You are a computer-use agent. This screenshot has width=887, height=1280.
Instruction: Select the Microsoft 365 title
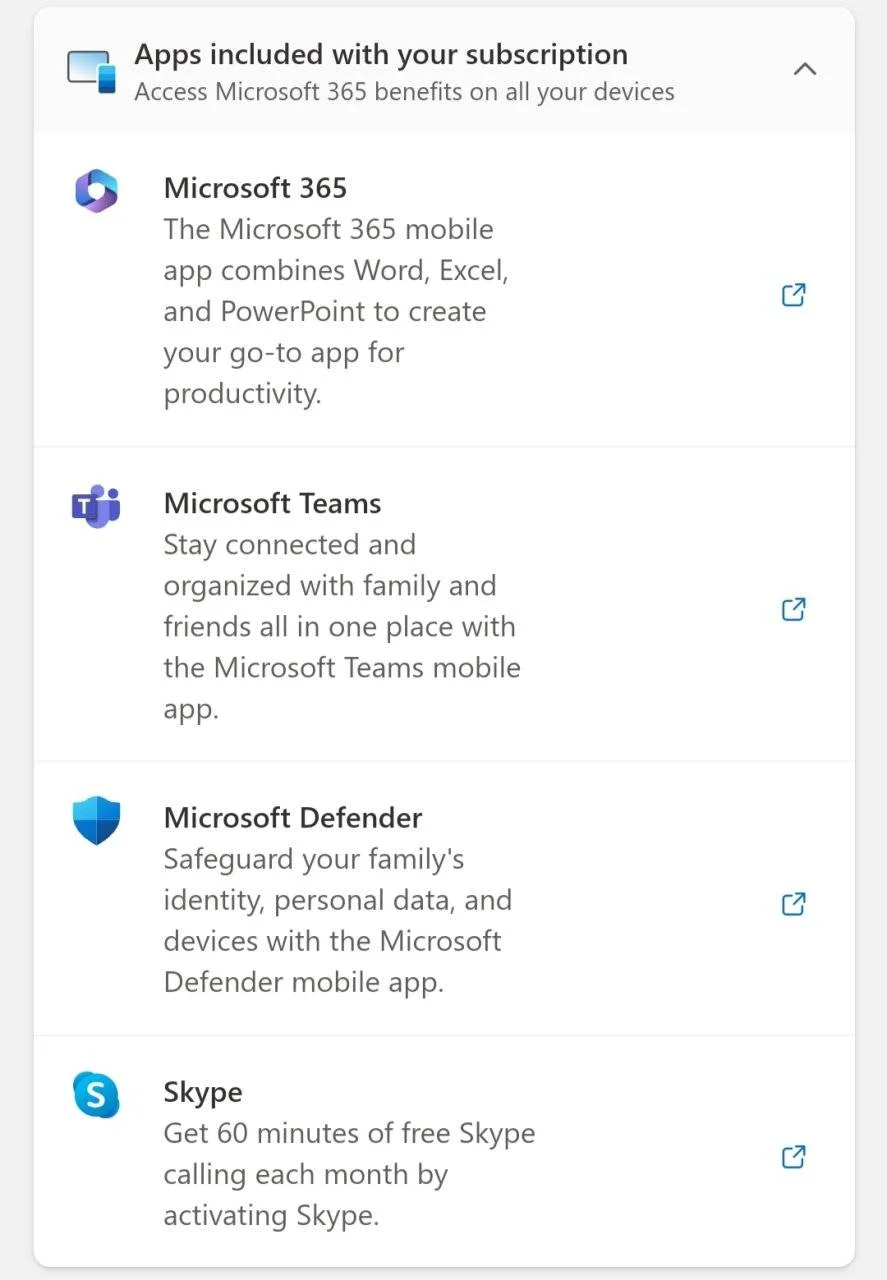tap(255, 188)
